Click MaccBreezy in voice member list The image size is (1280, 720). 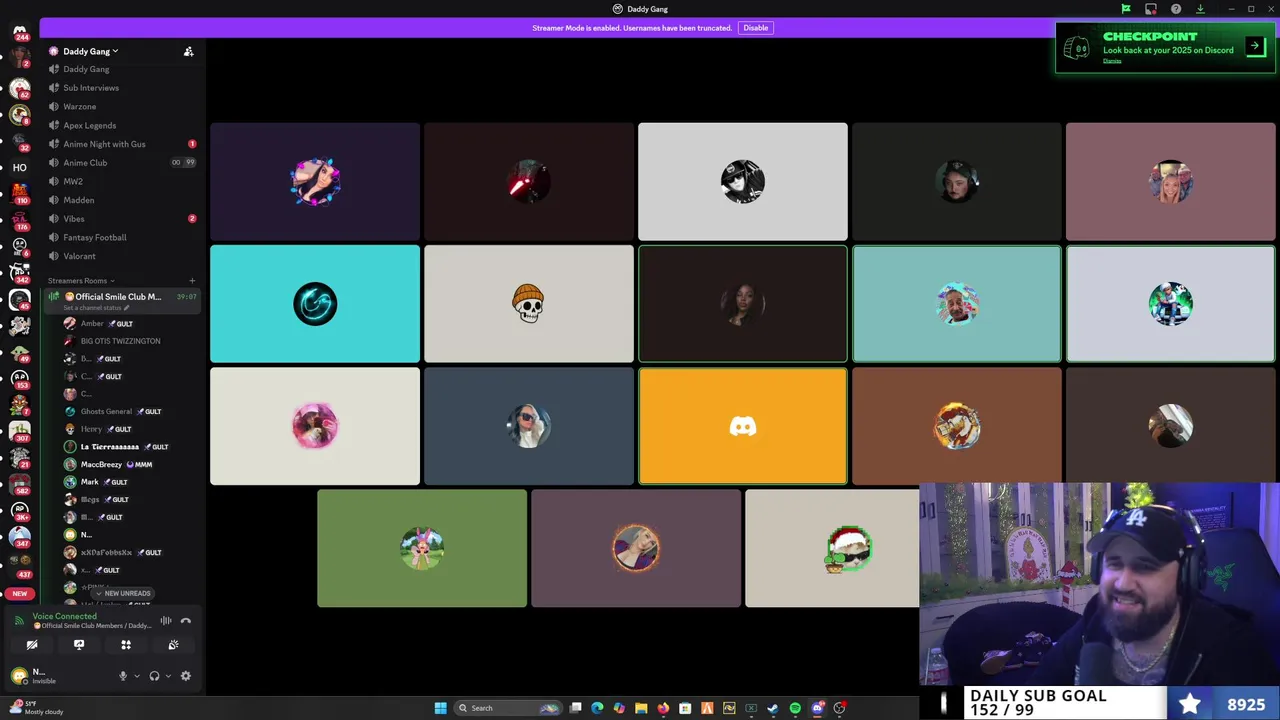pos(110,464)
